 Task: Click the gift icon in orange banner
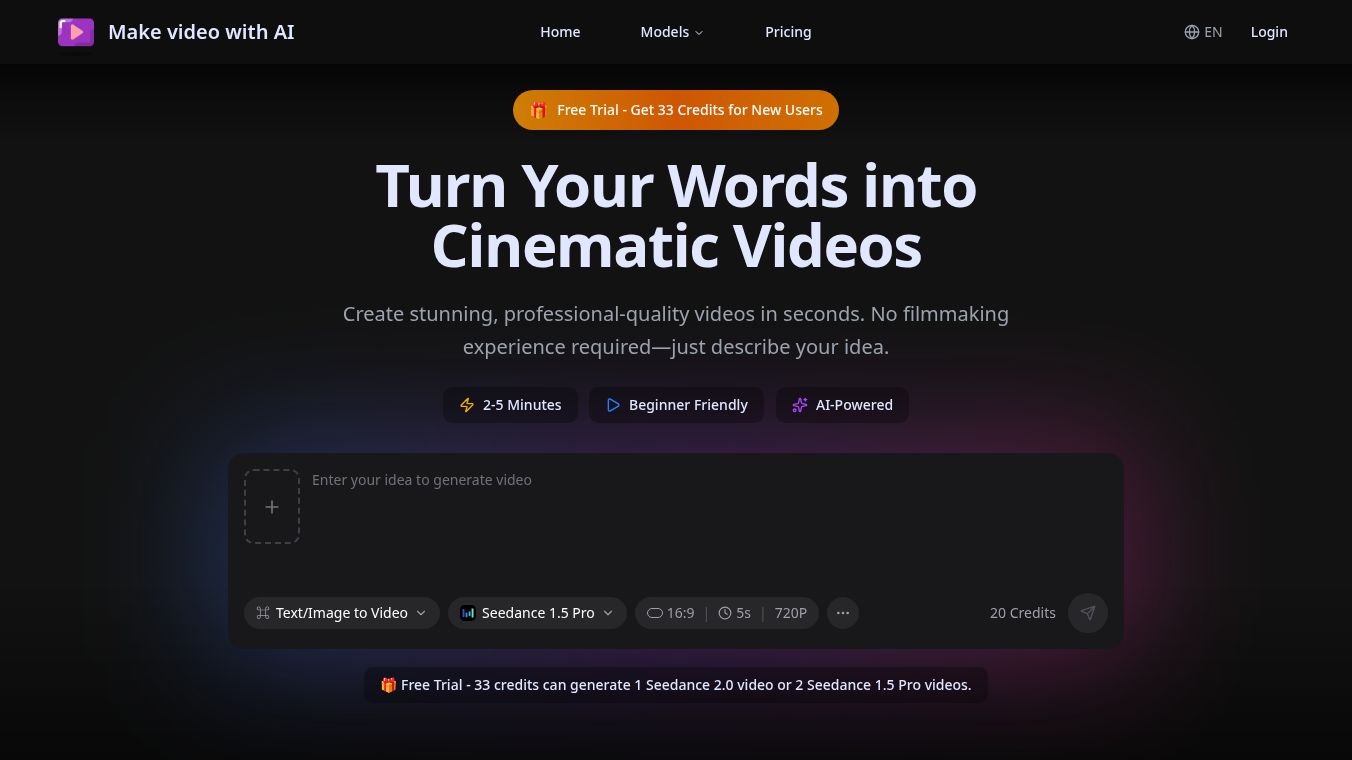(538, 110)
